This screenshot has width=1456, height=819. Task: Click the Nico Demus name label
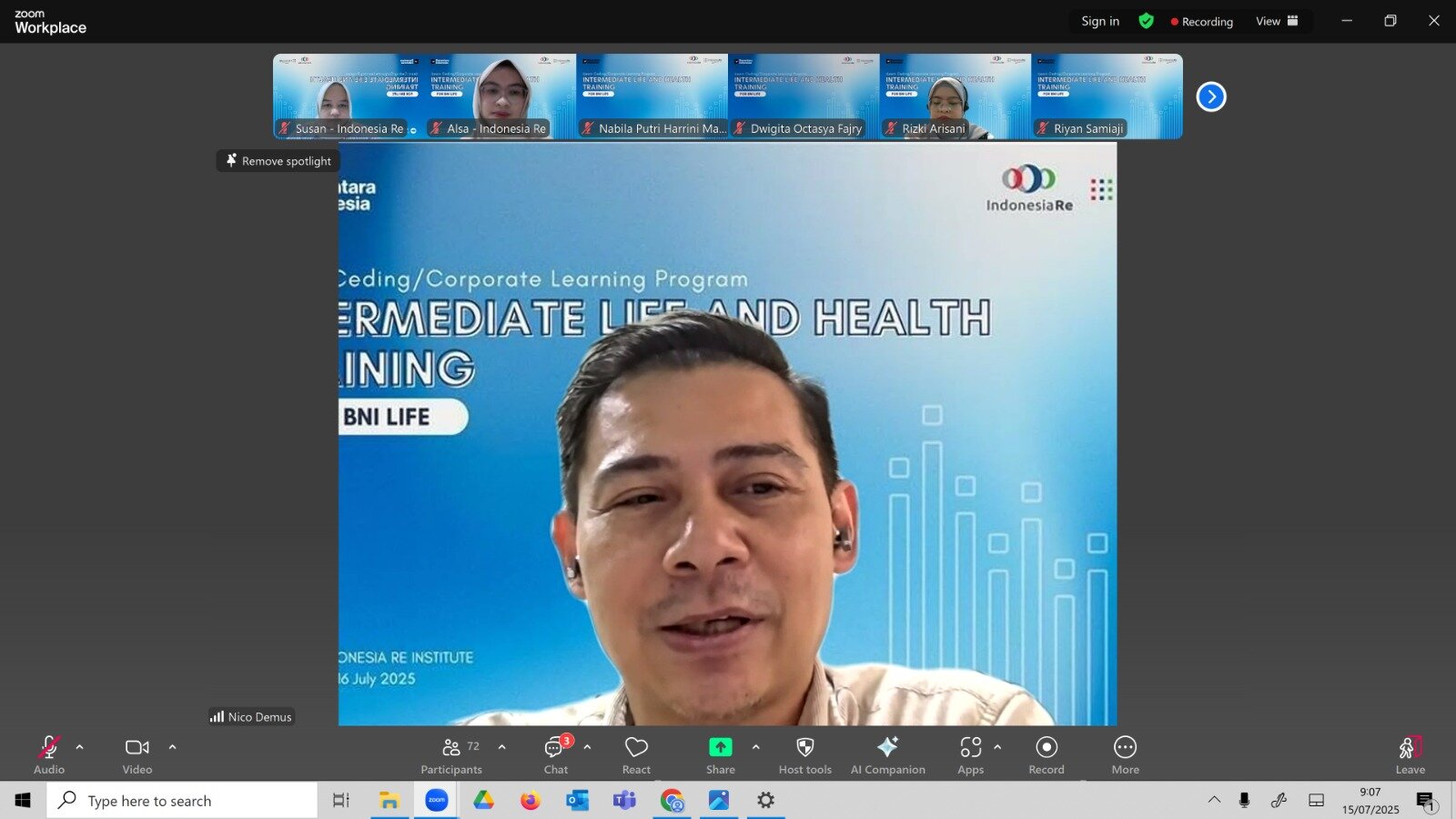tap(252, 717)
